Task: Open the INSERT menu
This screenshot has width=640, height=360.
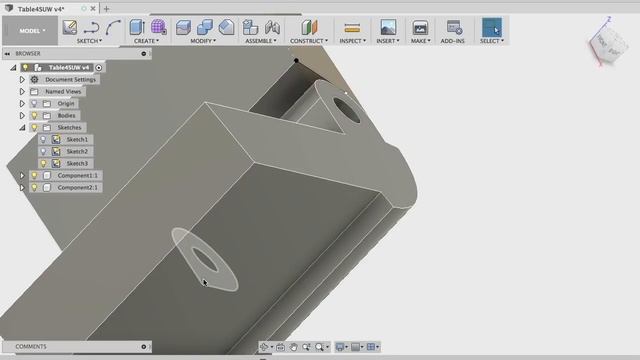Action: pyautogui.click(x=388, y=41)
